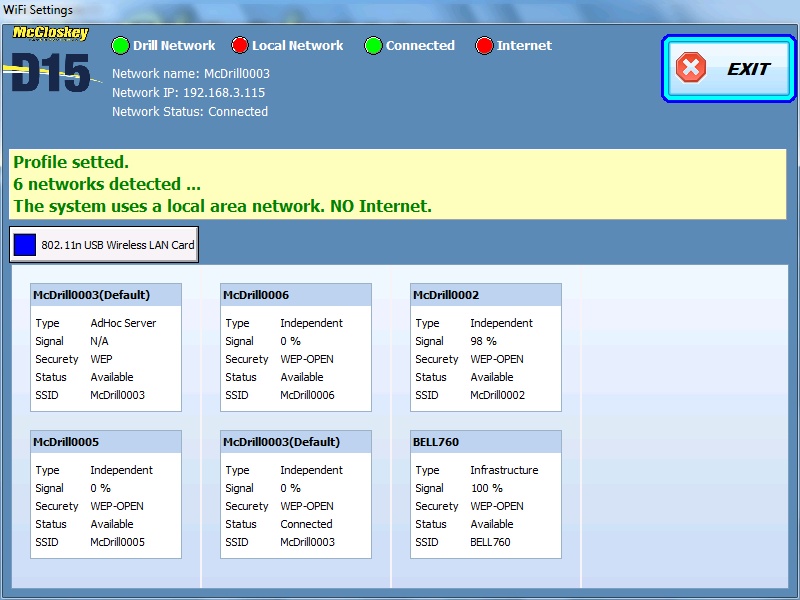Click the Network Status Connected text
The image size is (800, 600).
pos(190,112)
